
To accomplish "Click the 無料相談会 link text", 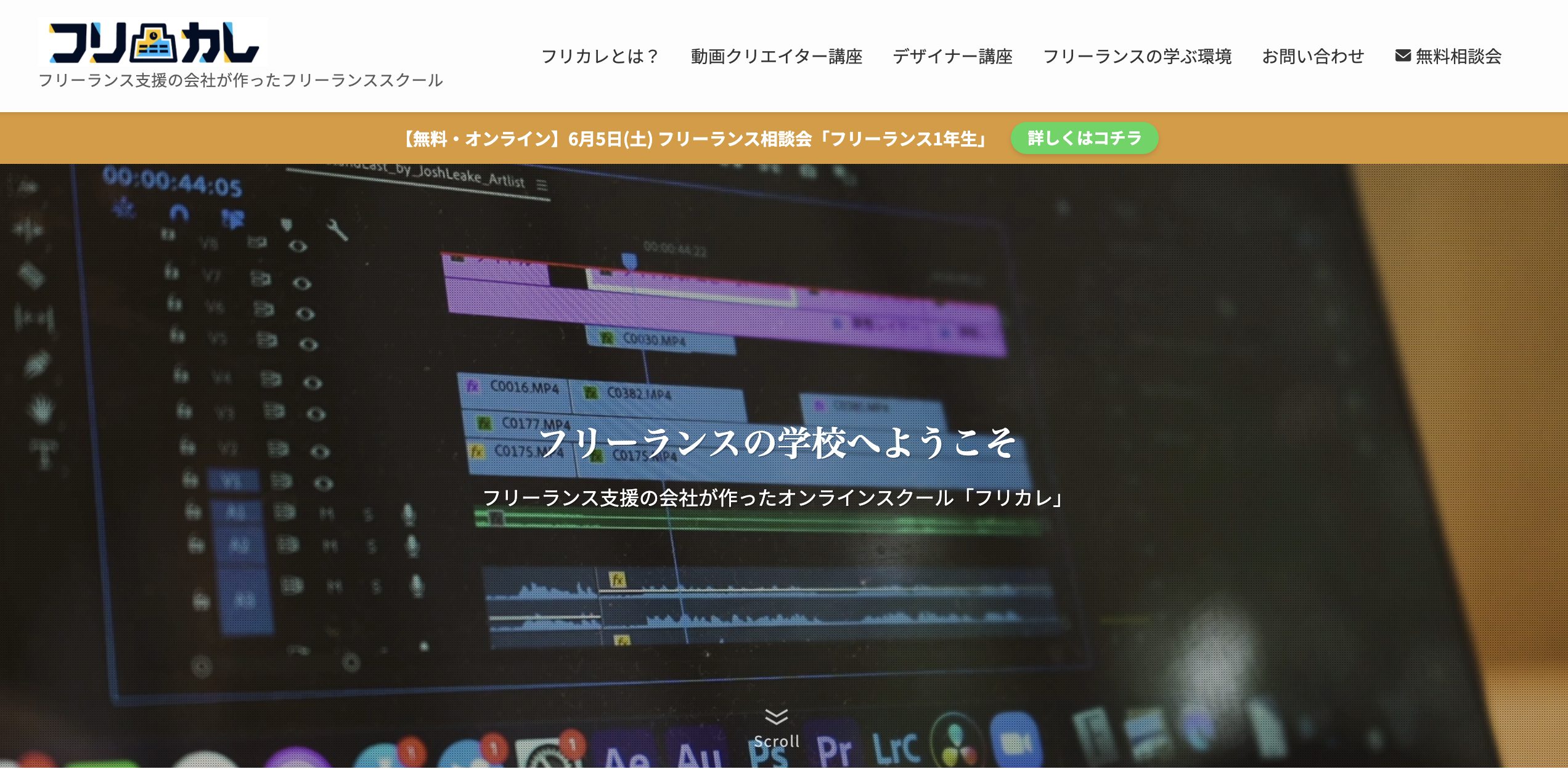I will [1458, 57].
